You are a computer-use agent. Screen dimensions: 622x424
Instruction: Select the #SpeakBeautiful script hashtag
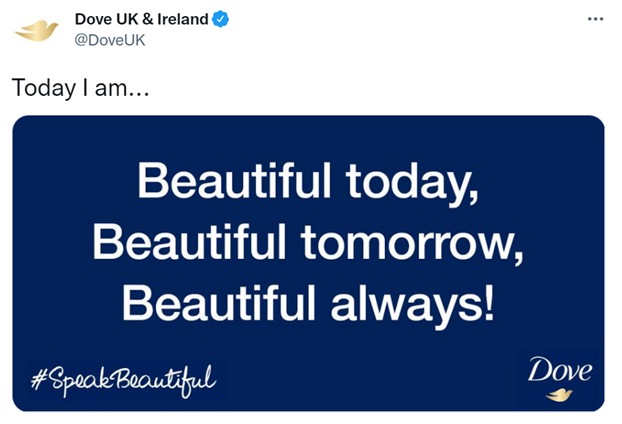pyautogui.click(x=124, y=380)
